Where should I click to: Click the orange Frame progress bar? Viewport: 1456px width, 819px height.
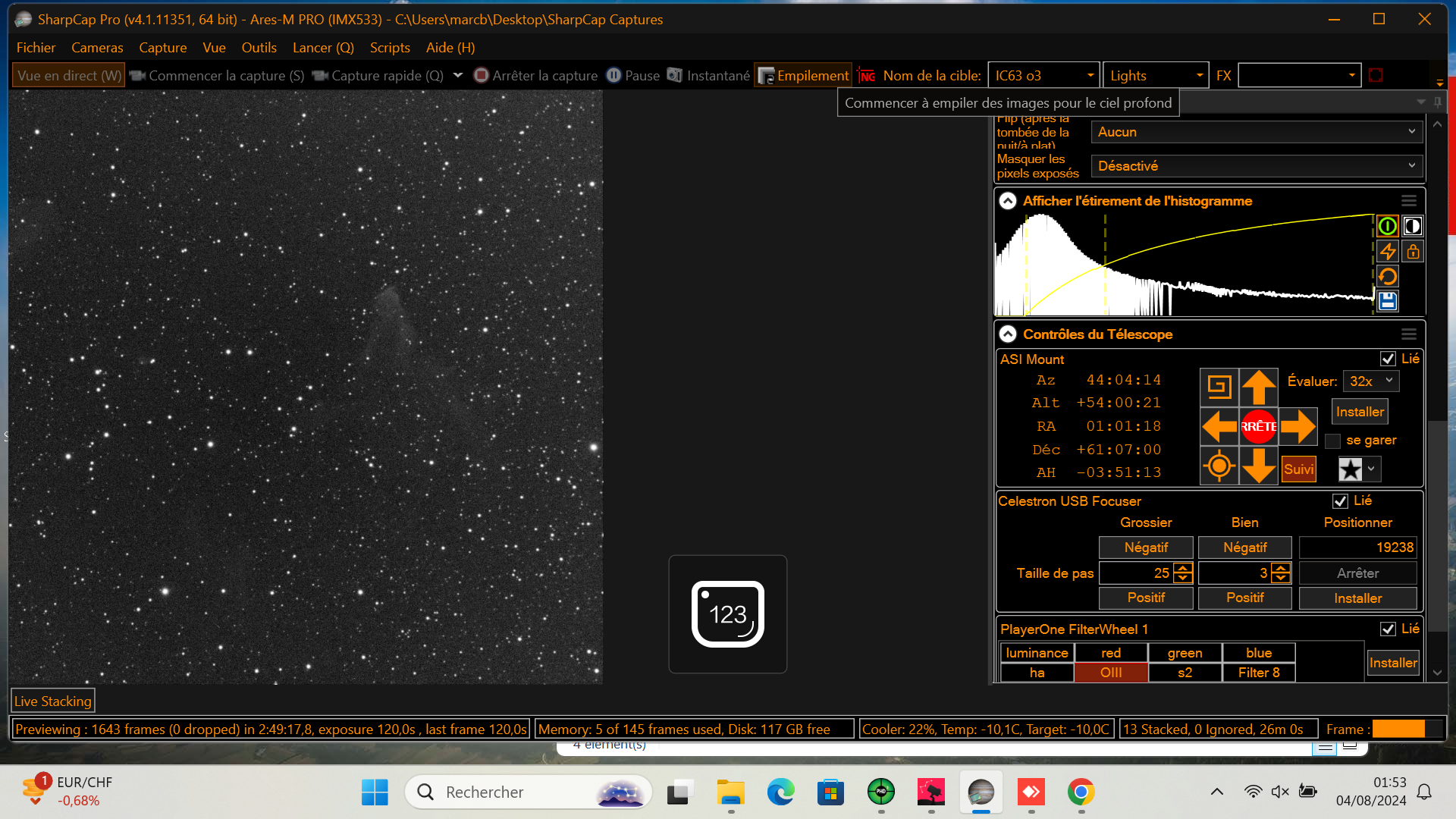pos(1398,730)
